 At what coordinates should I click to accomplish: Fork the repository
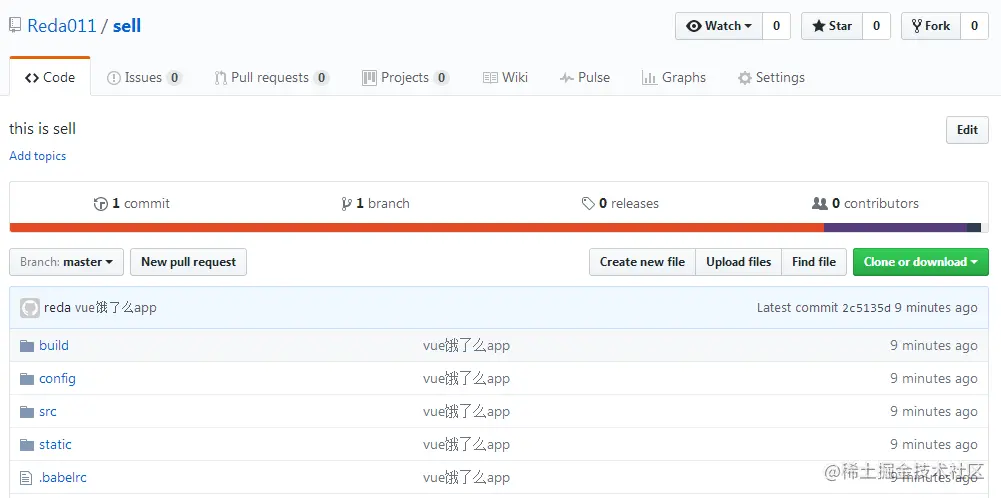tap(931, 26)
